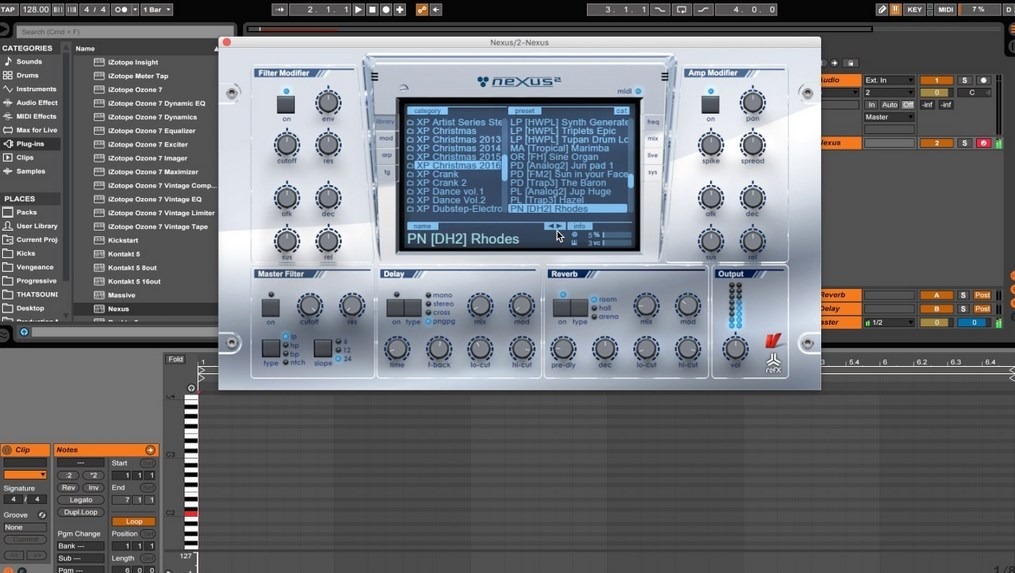1015x573 pixels.
Task: Open the MIDI map mode
Action: pyautogui.click(x=945, y=10)
